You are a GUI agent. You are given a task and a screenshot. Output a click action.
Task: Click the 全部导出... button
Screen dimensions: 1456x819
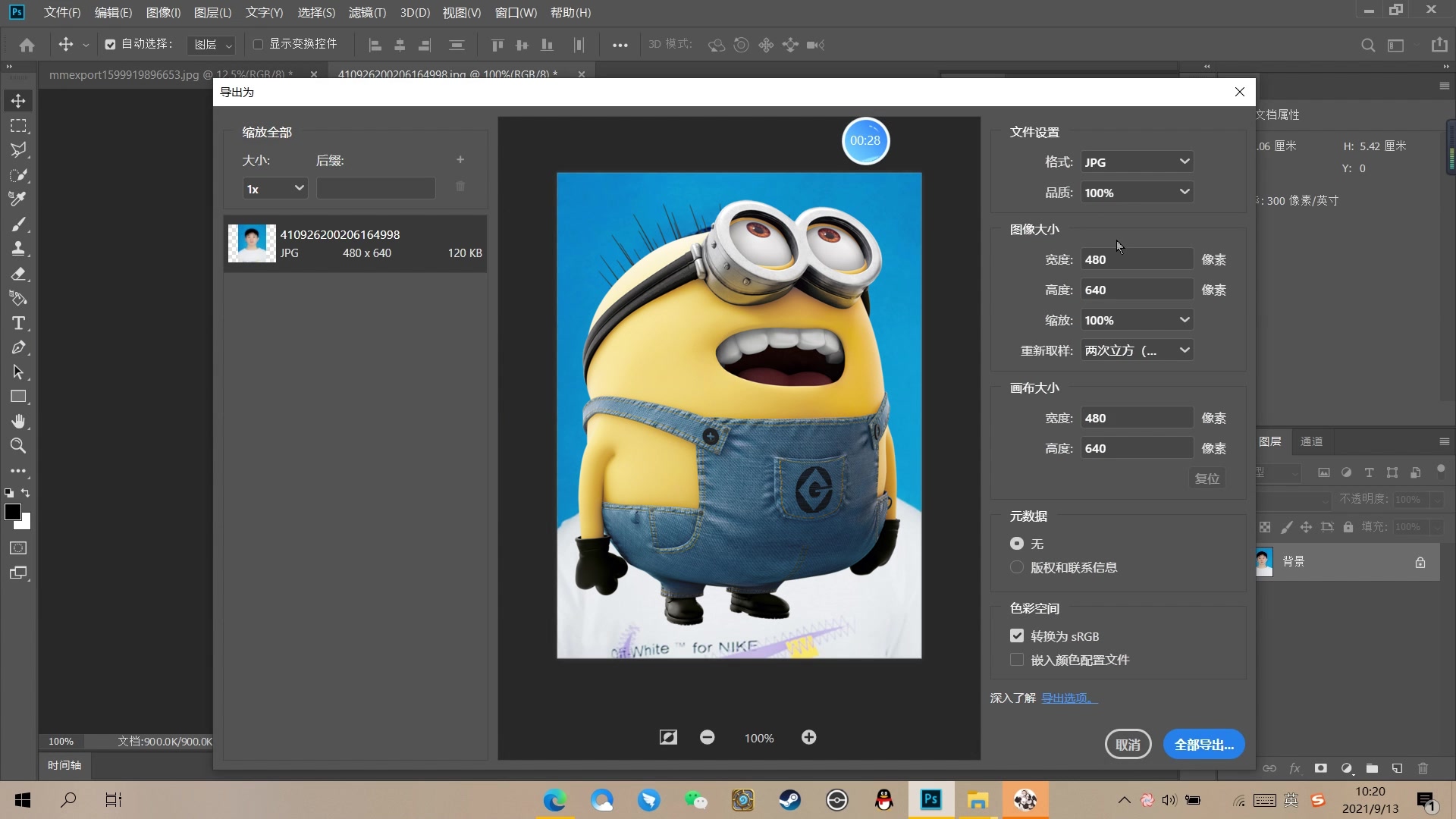pyautogui.click(x=1204, y=745)
